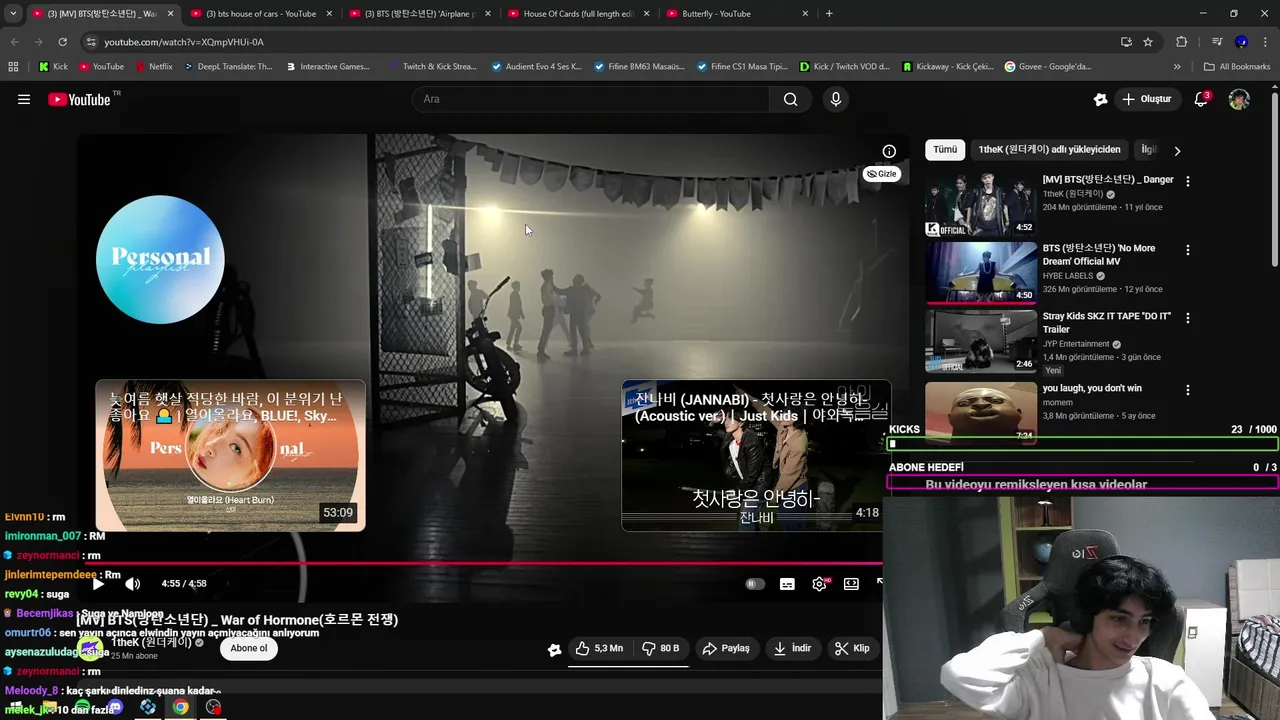
Task: Reload the page in Chrome
Action: point(62,42)
